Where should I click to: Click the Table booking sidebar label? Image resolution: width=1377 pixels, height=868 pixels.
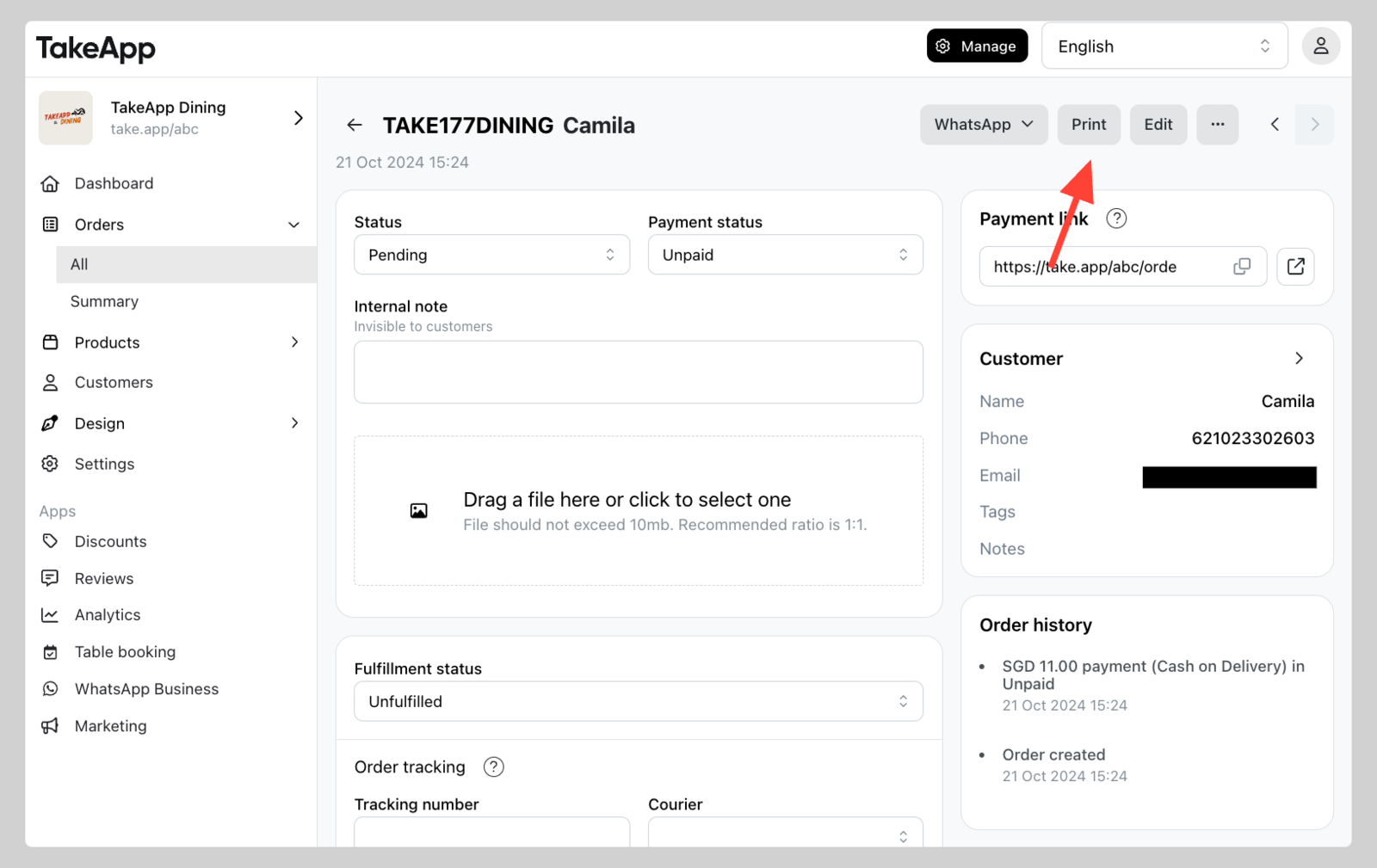coord(125,652)
